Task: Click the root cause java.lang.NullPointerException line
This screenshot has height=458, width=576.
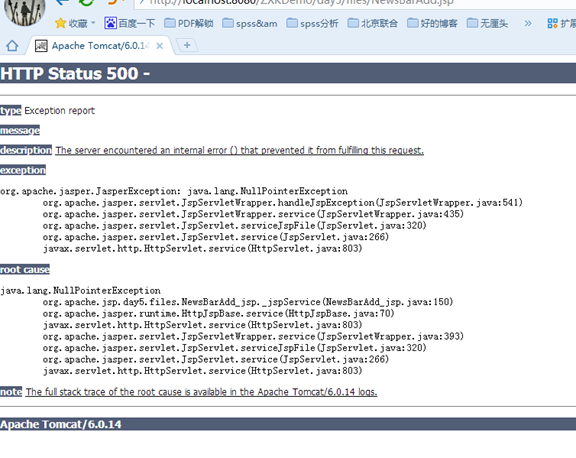Action: point(80,291)
